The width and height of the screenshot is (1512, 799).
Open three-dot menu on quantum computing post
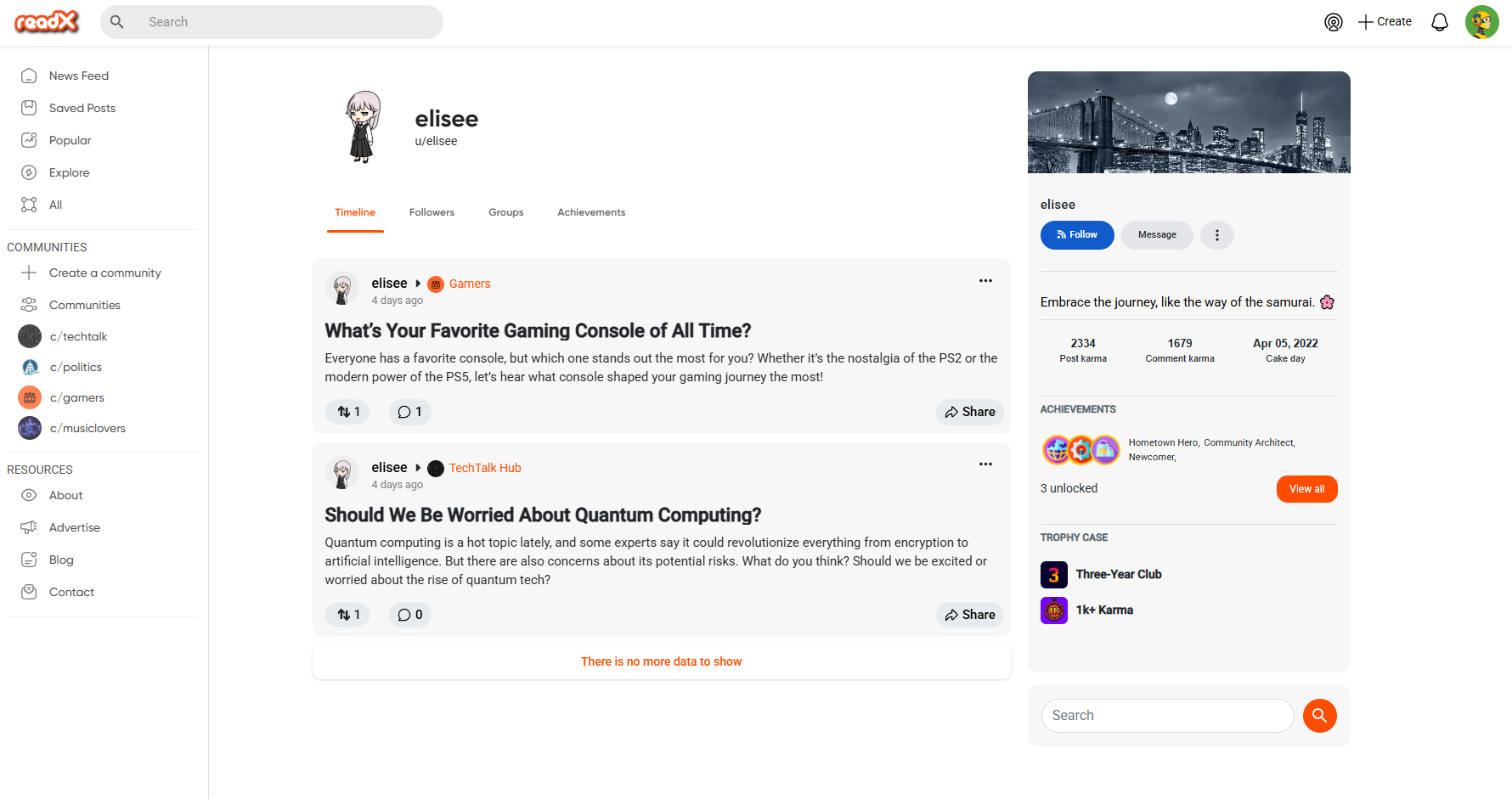pyautogui.click(x=985, y=464)
